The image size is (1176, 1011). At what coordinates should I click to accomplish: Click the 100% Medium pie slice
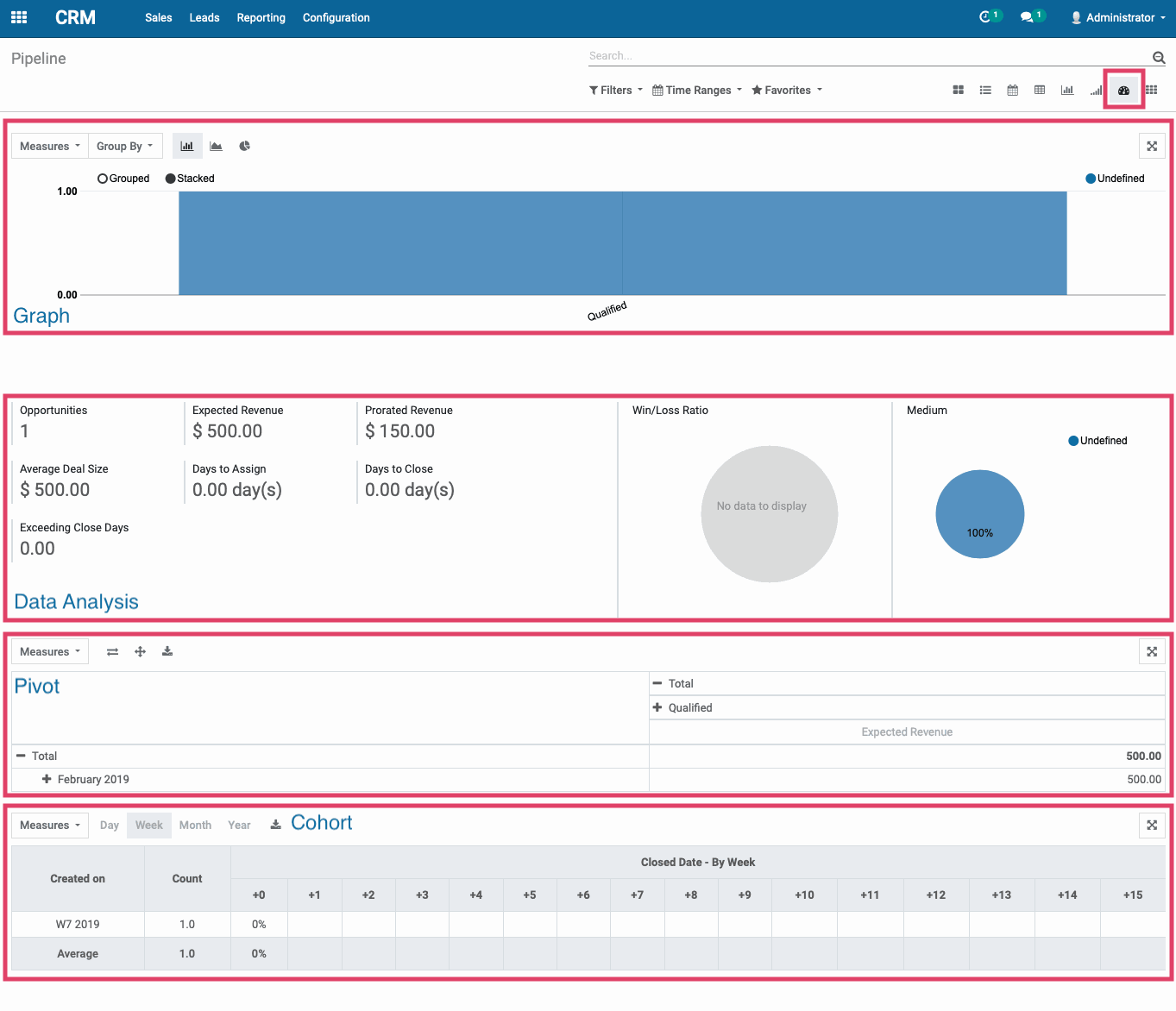[x=980, y=514]
